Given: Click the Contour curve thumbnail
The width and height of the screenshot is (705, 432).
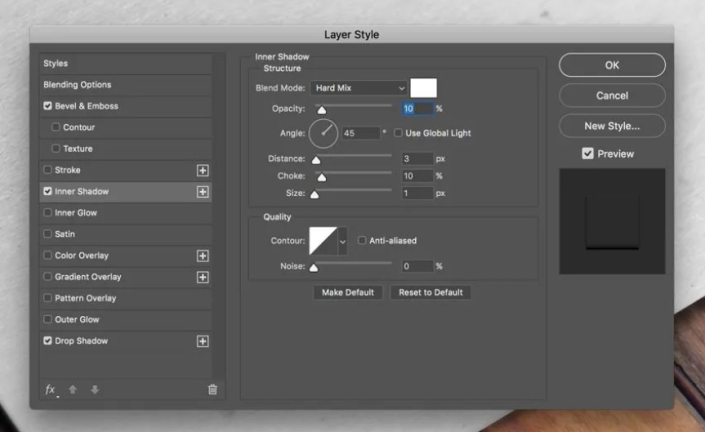Looking at the screenshot, I should (323, 241).
